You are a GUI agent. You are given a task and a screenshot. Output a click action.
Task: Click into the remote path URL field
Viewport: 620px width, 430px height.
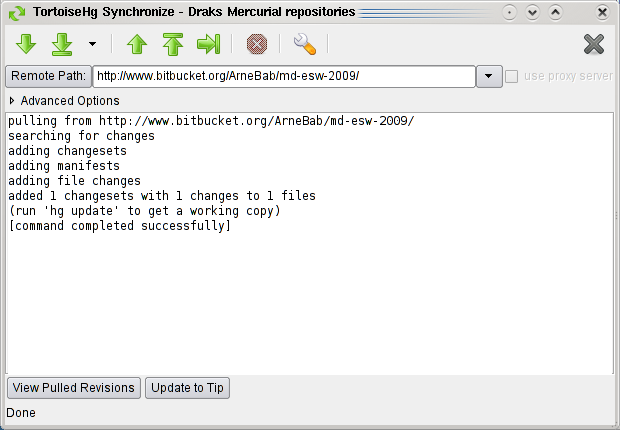(283, 77)
